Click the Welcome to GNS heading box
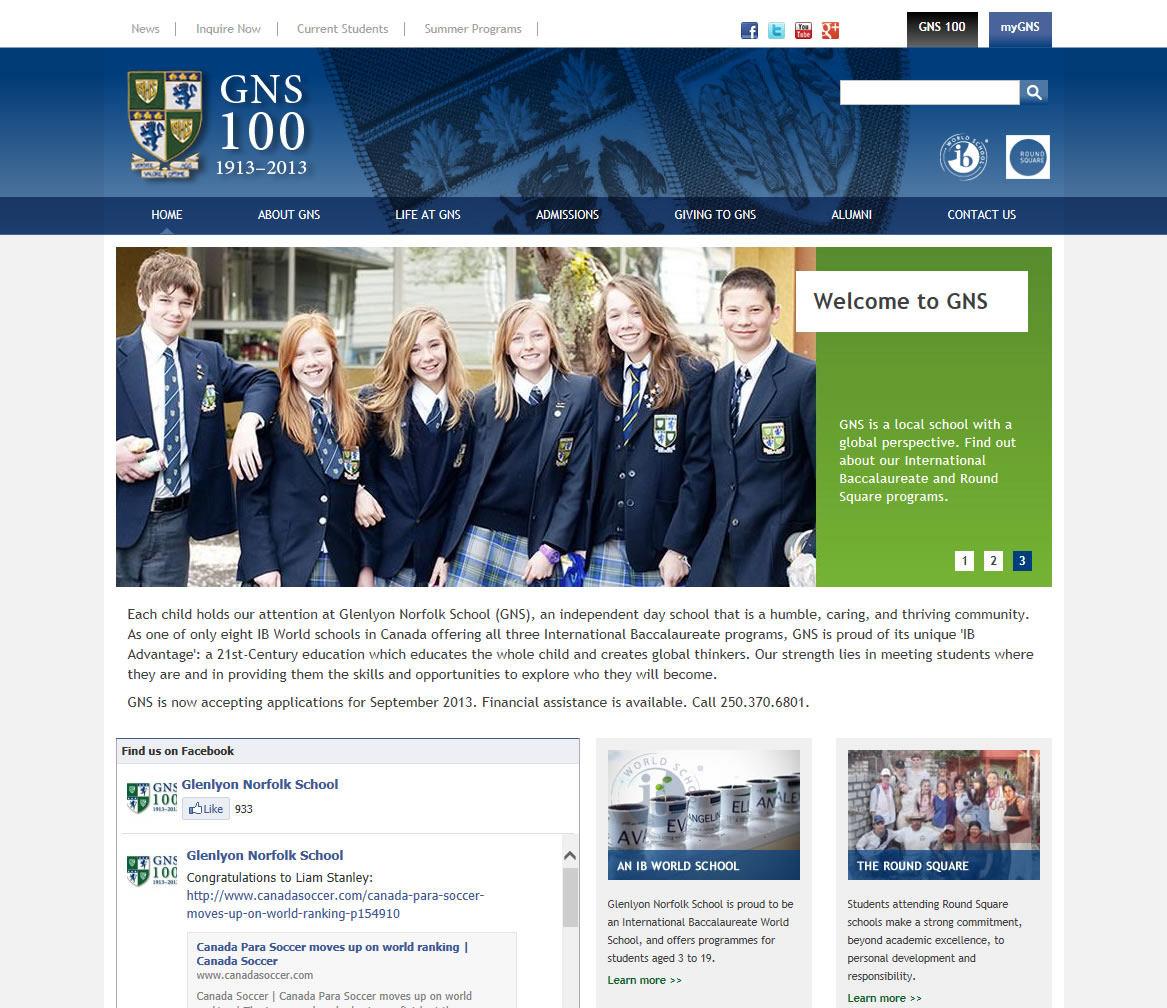 click(912, 302)
